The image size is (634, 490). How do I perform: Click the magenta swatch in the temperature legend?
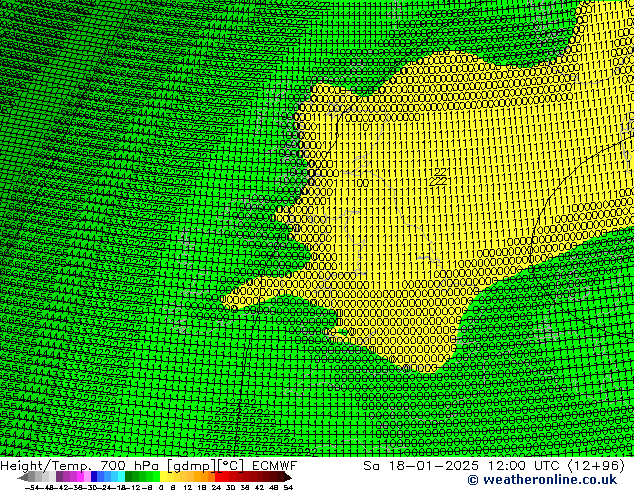[x=80, y=477]
